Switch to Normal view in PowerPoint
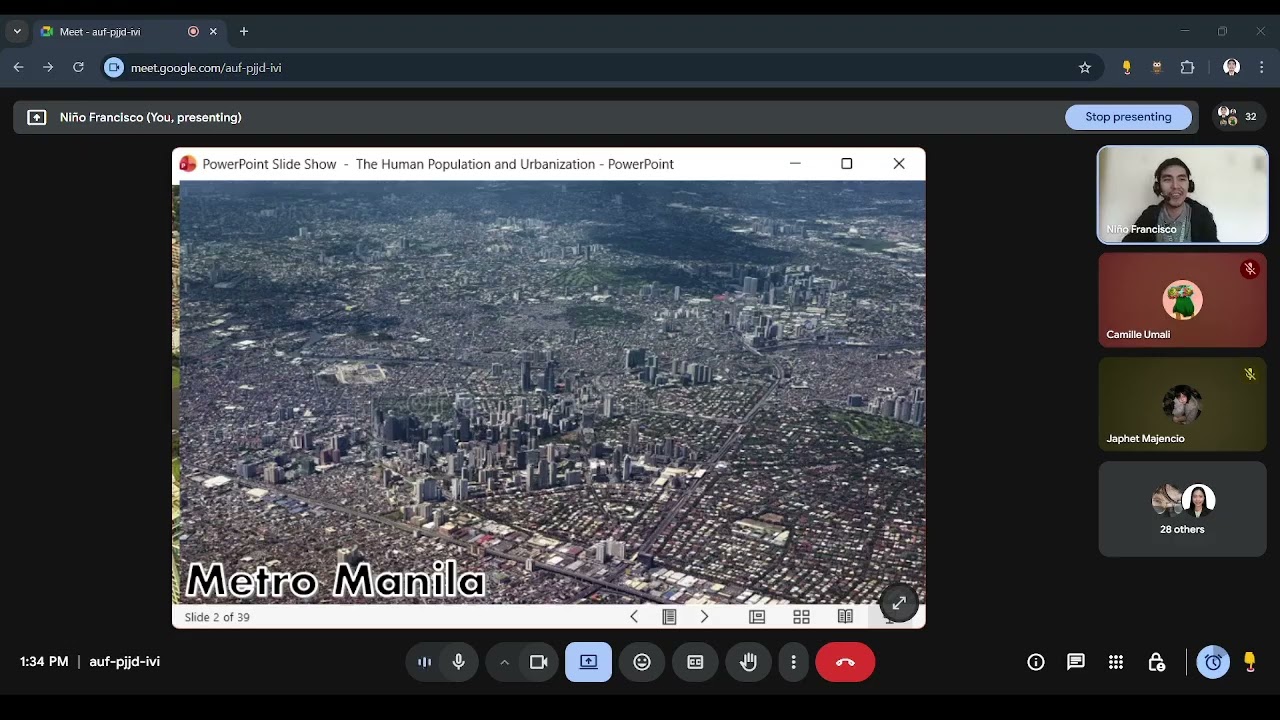This screenshot has width=1280, height=720. (757, 617)
